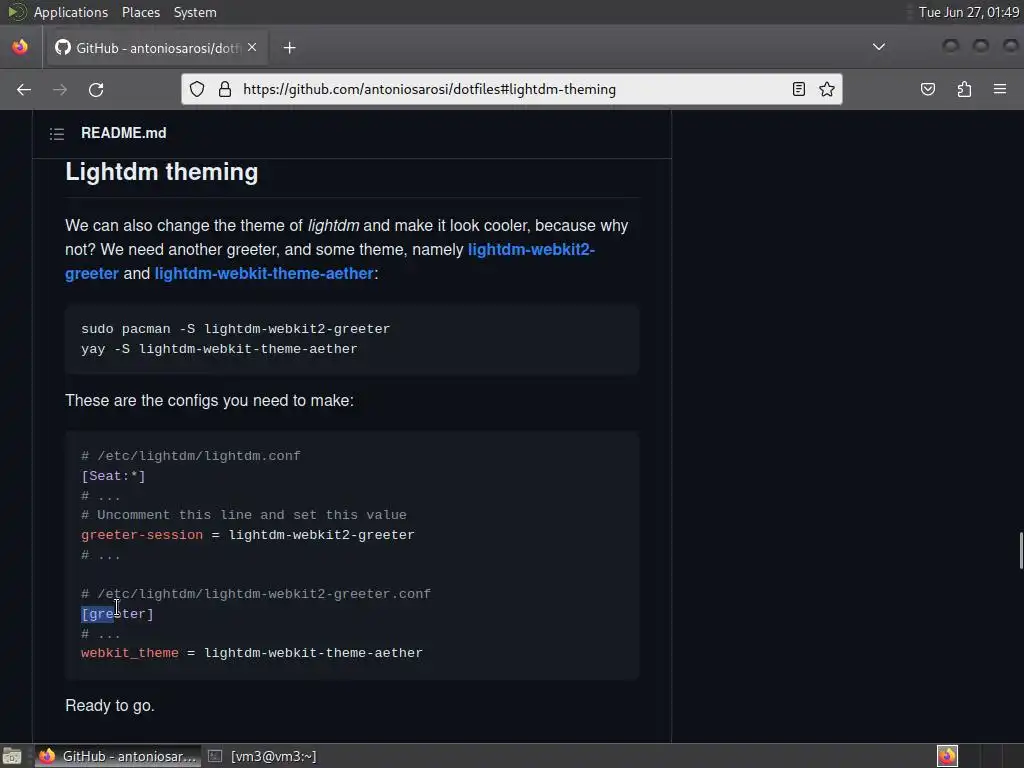
Task: Open Firefox hamburger application menu
Action: point(1000,89)
